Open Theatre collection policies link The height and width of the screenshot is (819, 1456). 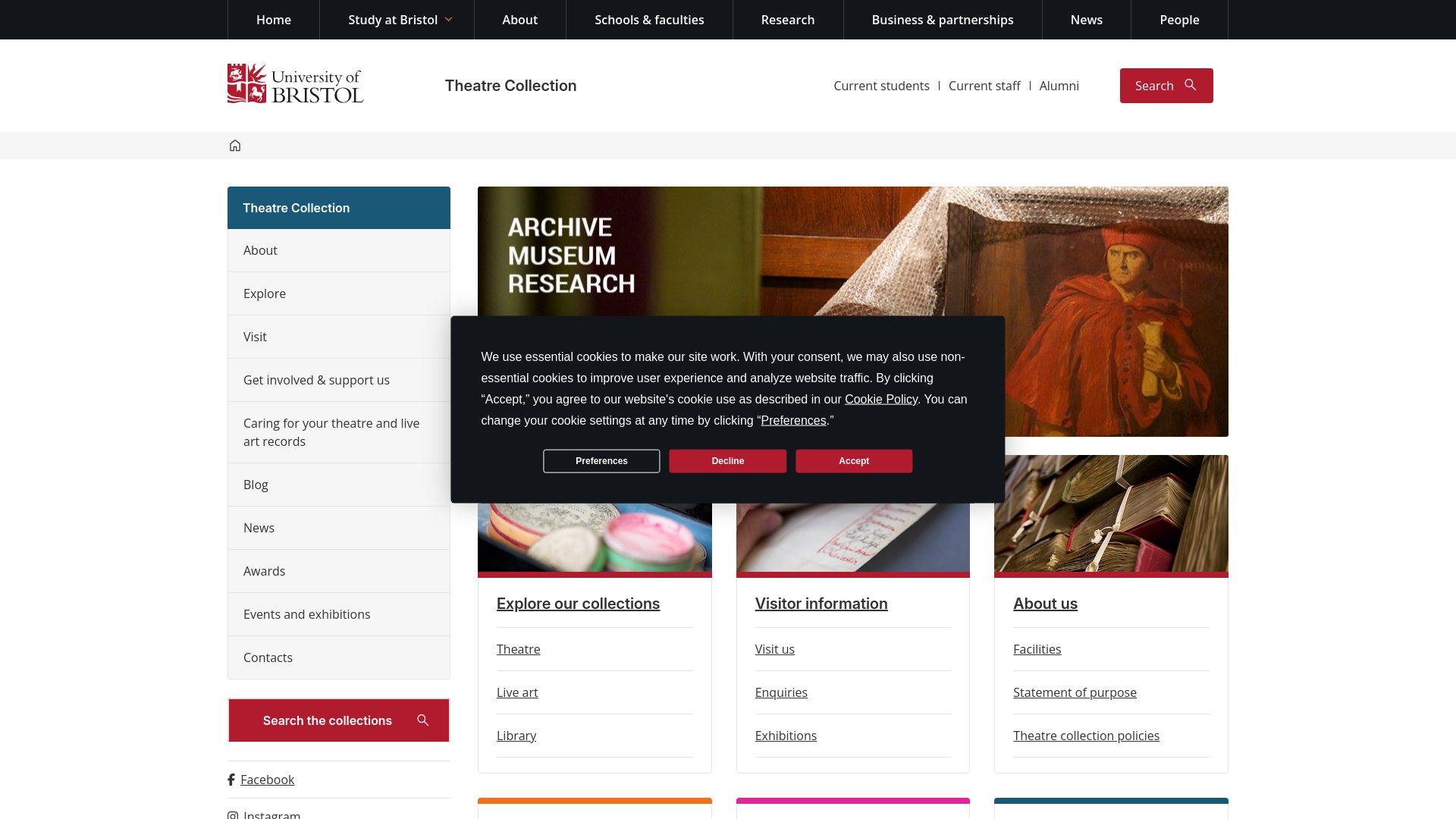1086,736
